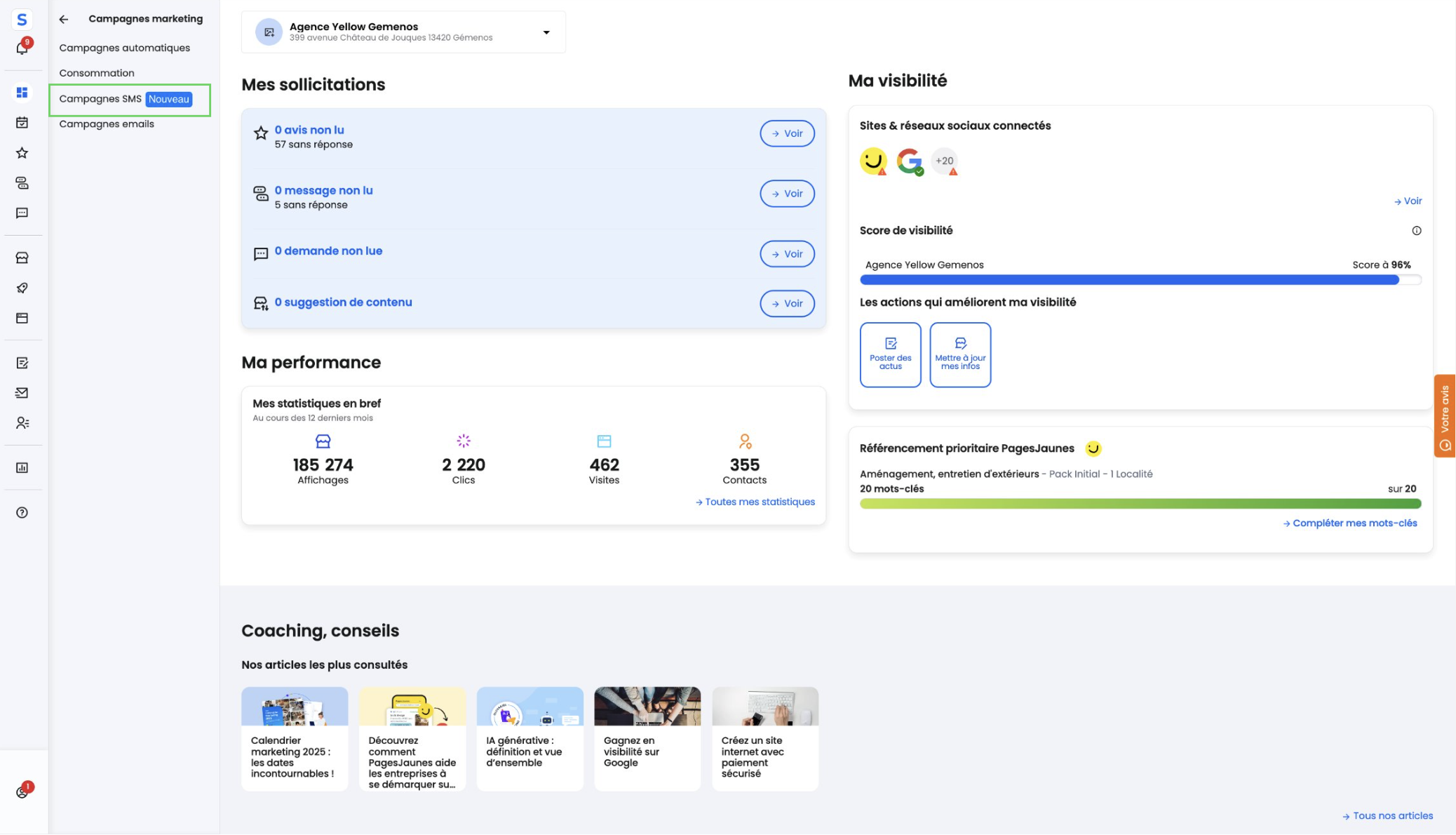Open the dashboard grid icon in sidebar

22,93
